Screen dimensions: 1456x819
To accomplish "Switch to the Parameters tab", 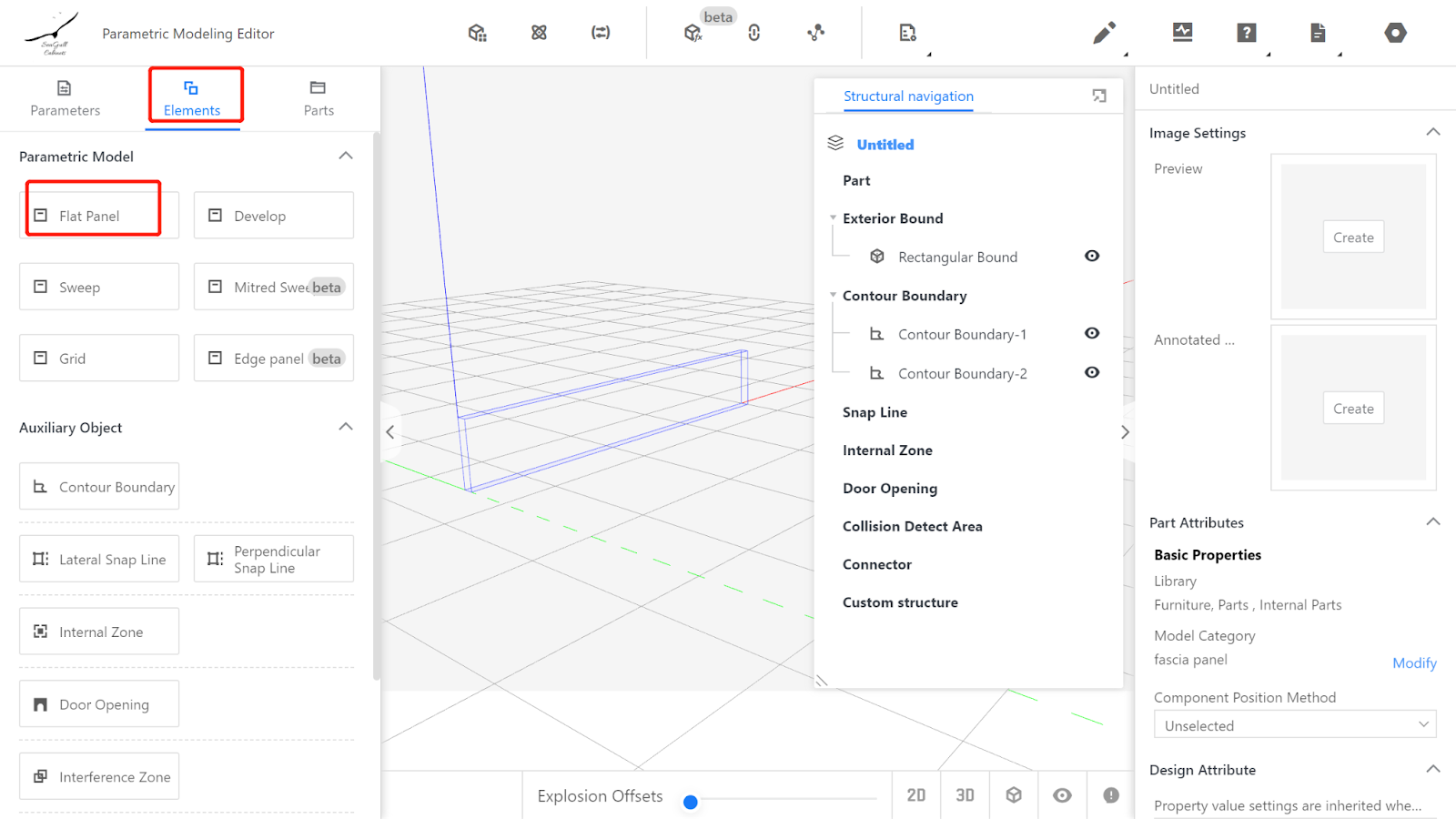I will (65, 98).
